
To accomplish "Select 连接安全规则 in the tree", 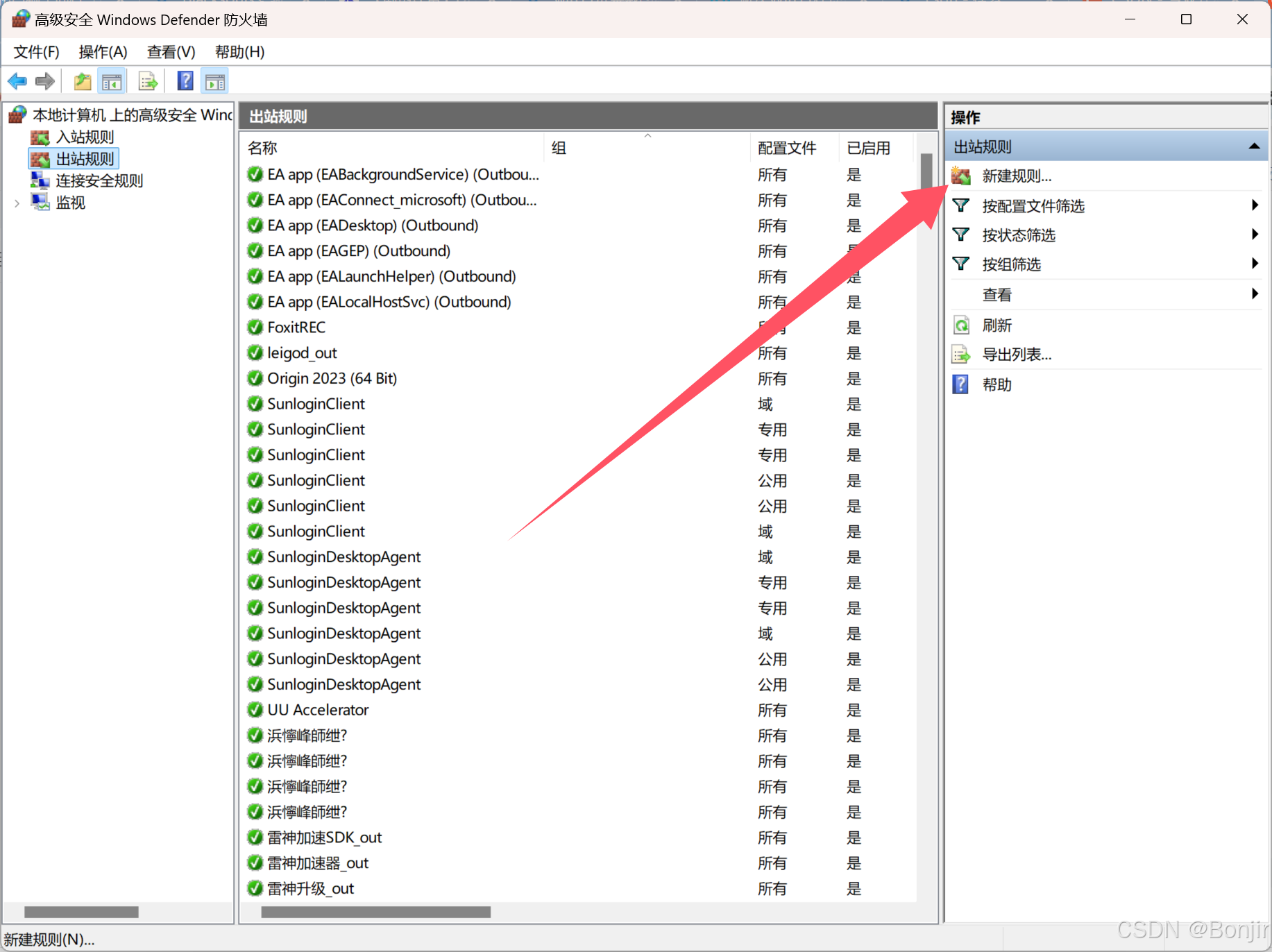I will [99, 181].
